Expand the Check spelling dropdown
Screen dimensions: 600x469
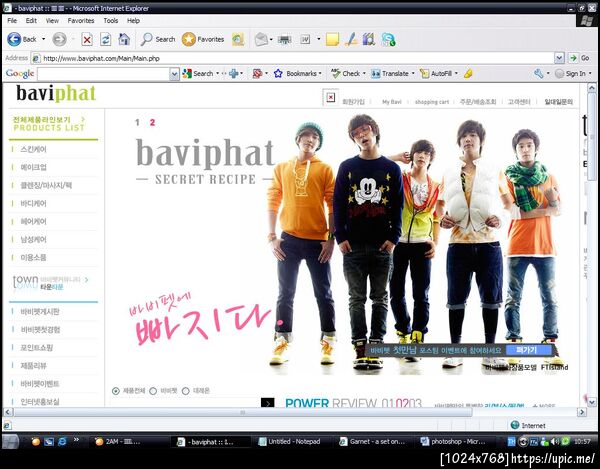click(x=364, y=73)
